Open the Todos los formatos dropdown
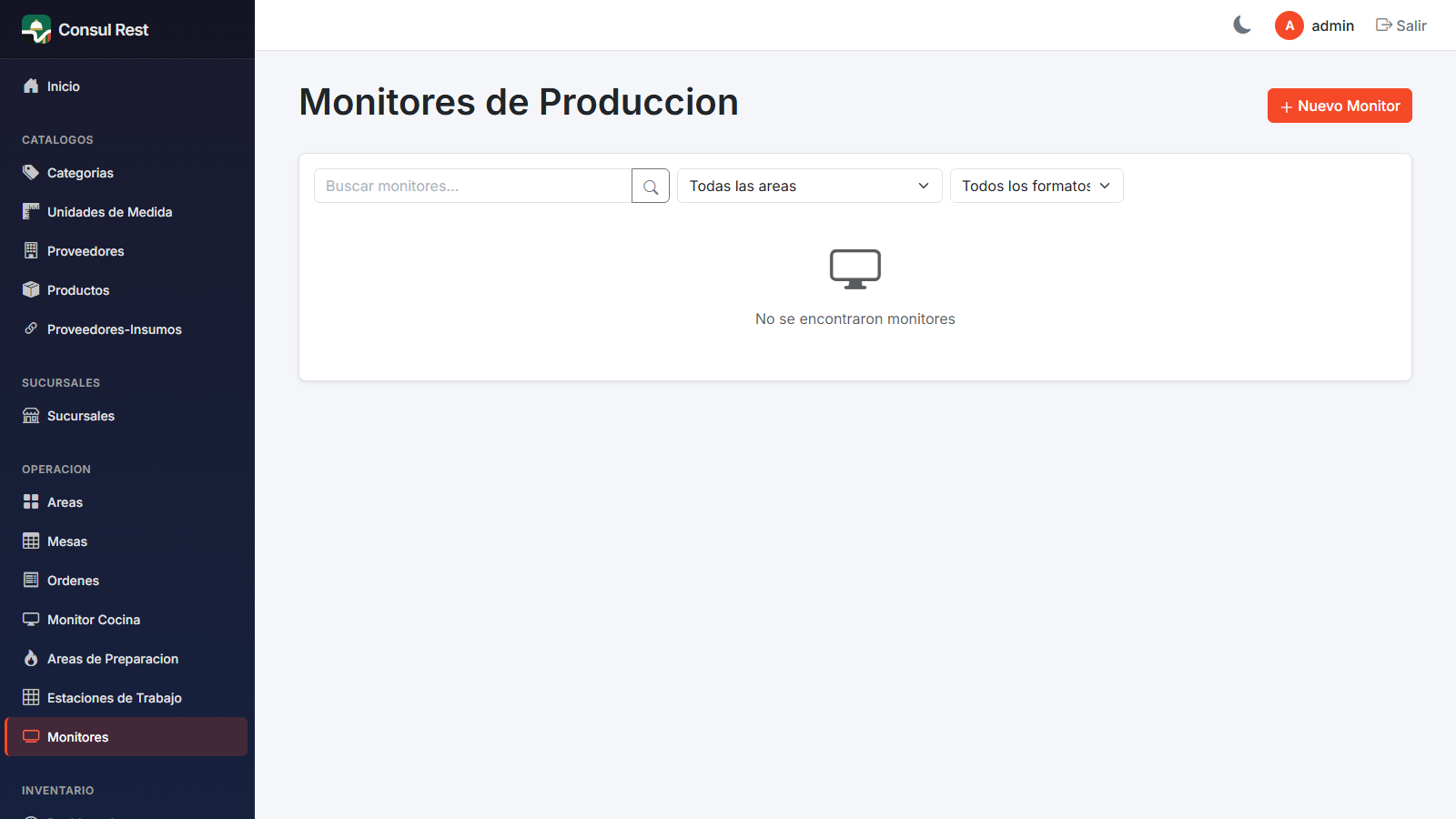Screen dimensions: 1456x819 tap(1036, 186)
